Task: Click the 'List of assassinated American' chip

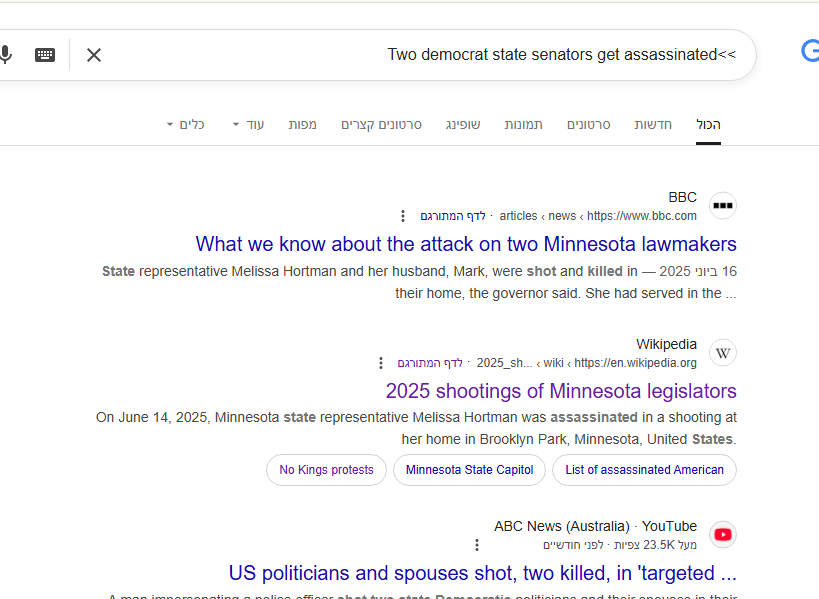Action: click(x=645, y=470)
